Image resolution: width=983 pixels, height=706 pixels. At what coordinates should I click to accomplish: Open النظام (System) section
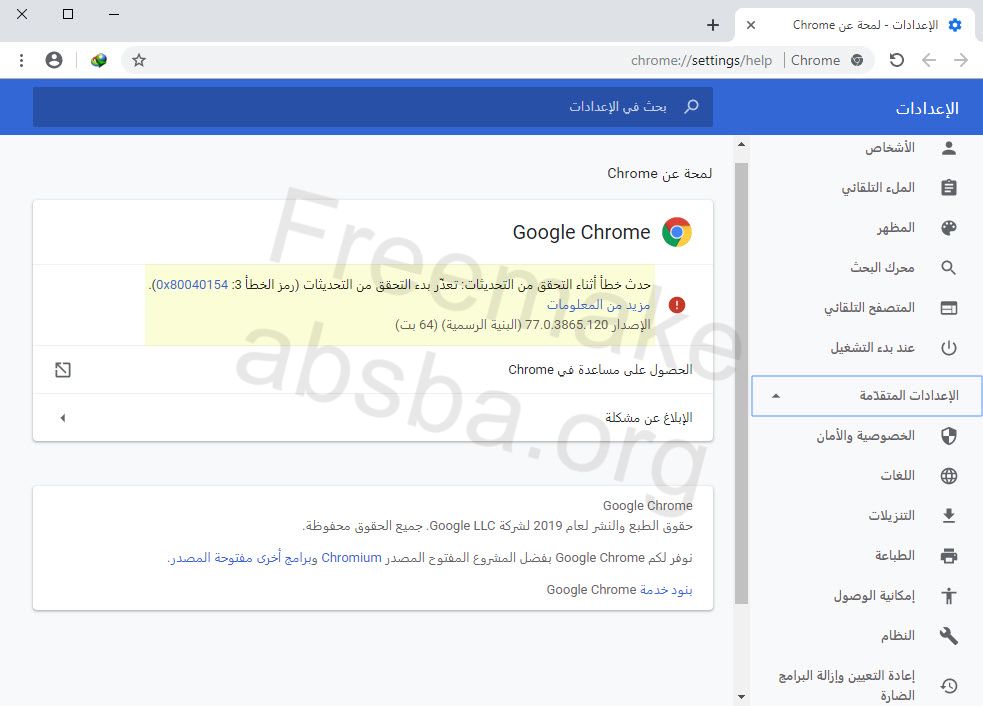[x=897, y=636]
